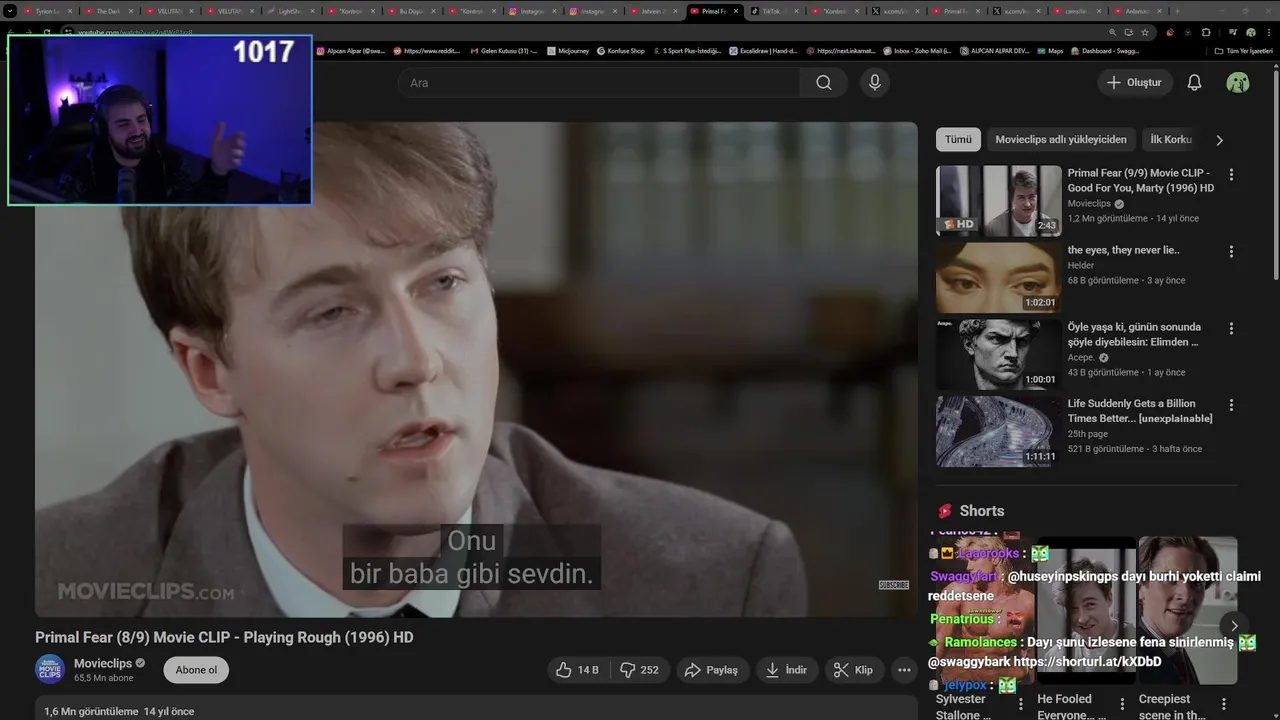Open the Movieclips channel name link
This screenshot has width=1280, height=720.
(x=103, y=663)
